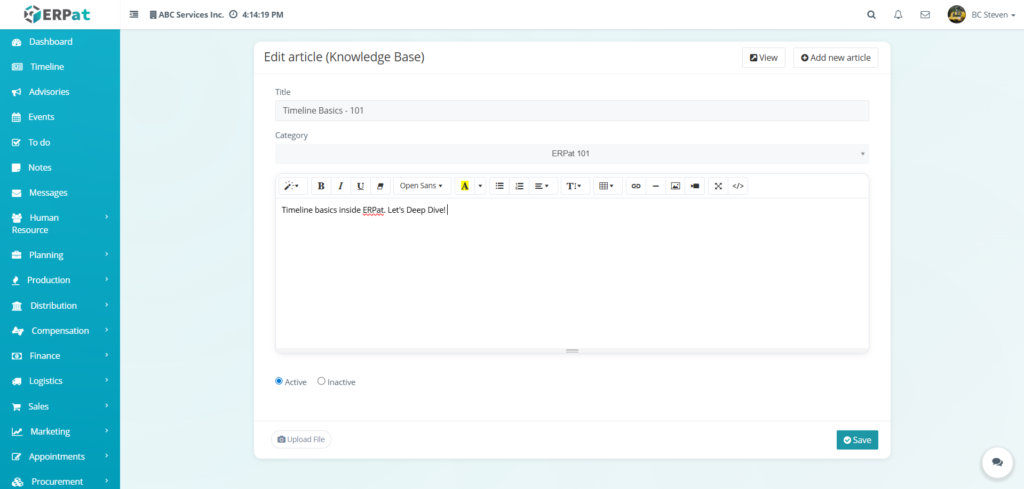The height and width of the screenshot is (489, 1024).
Task: Expand the Compensation sidebar menu
Action: click(x=60, y=331)
